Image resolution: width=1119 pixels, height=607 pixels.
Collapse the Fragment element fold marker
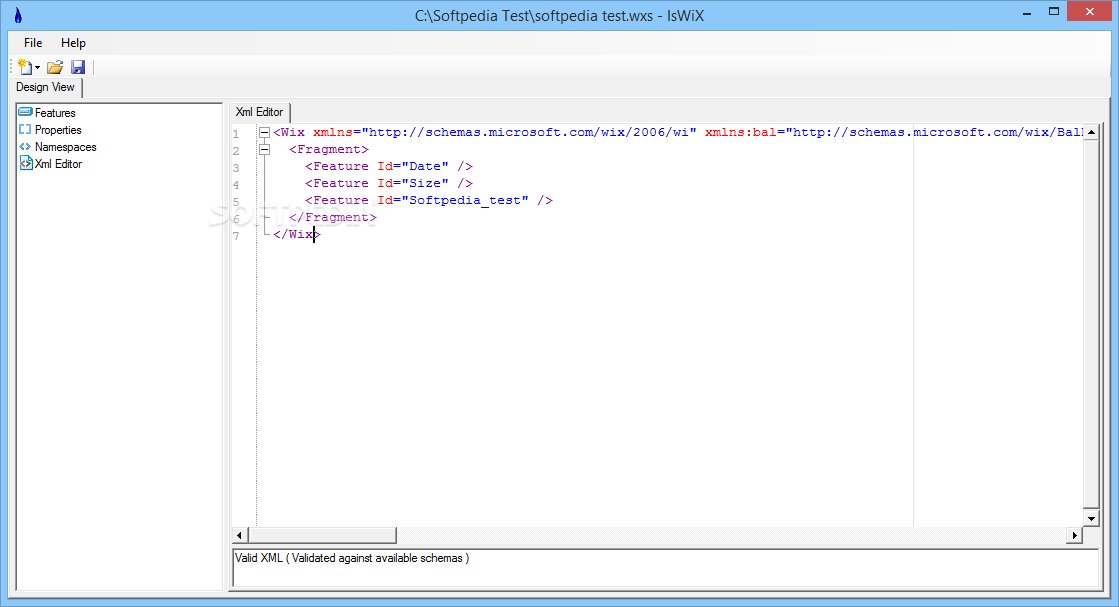(x=265, y=150)
